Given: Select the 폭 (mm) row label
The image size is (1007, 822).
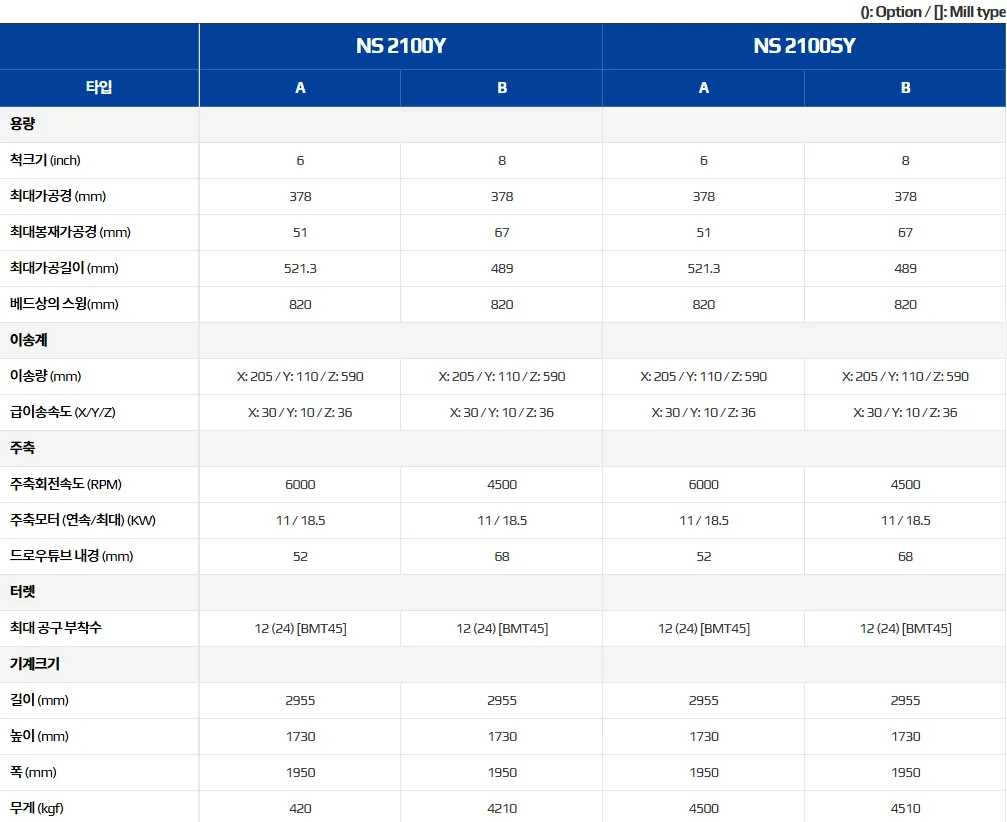Looking at the screenshot, I should pyautogui.click(x=33, y=772).
